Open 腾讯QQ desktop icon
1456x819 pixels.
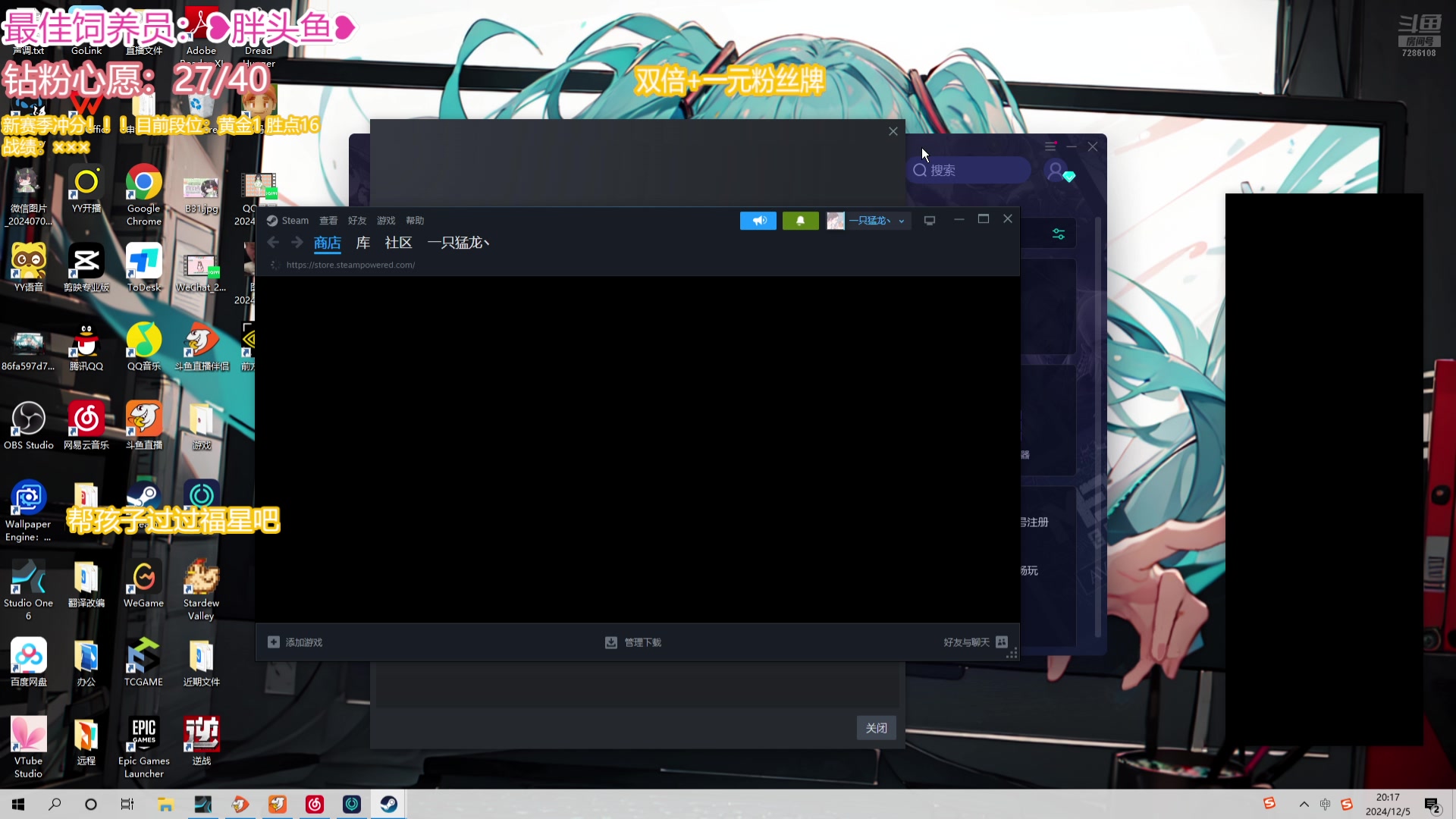click(86, 347)
